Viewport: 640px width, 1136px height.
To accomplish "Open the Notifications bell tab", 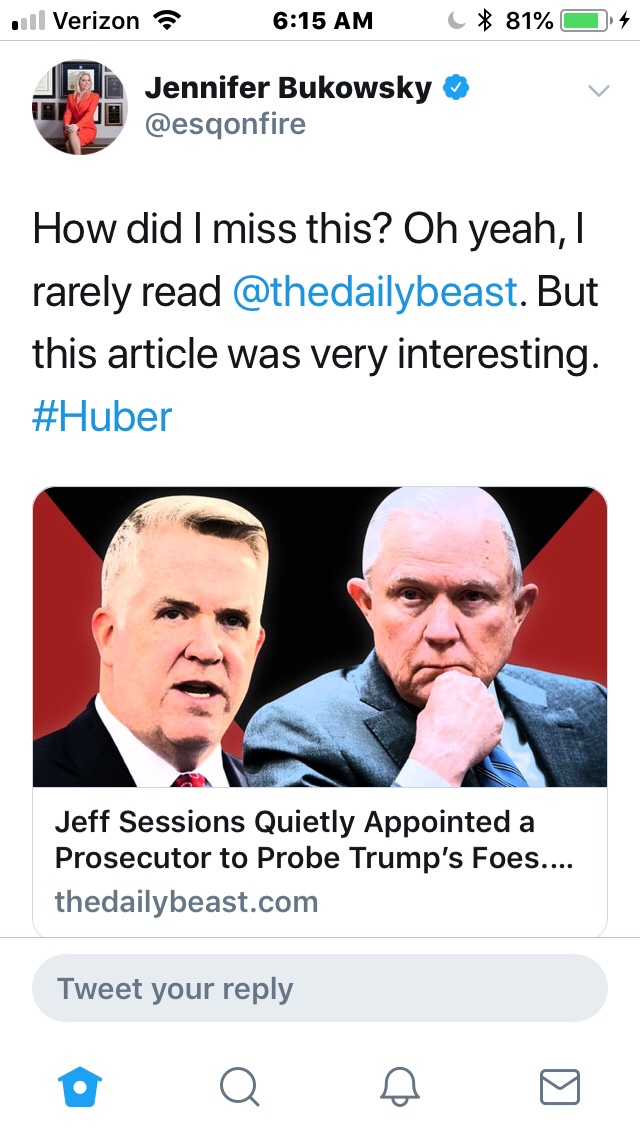I will pos(400,1086).
